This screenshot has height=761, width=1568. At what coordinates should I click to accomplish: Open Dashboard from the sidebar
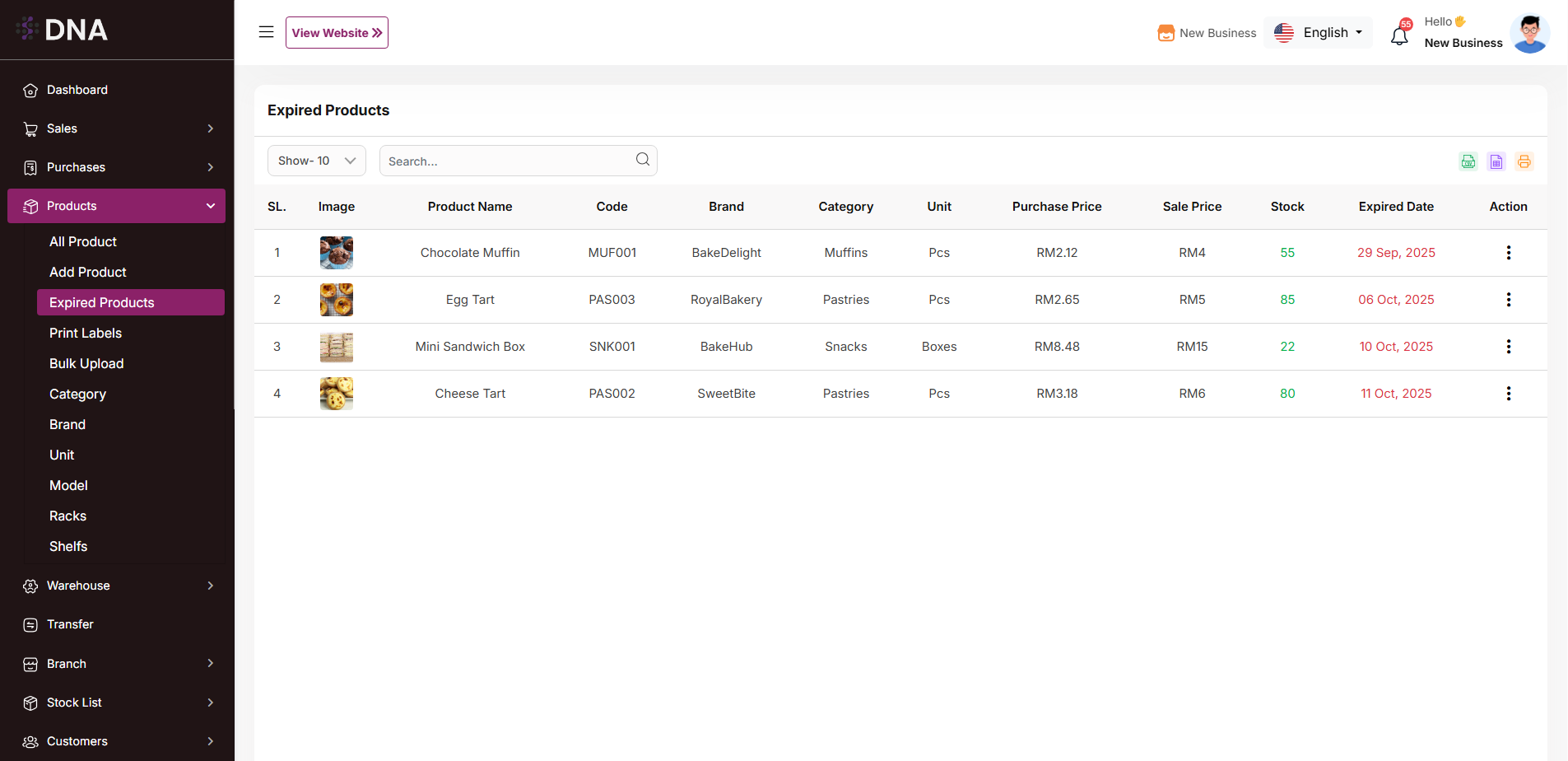click(x=77, y=90)
